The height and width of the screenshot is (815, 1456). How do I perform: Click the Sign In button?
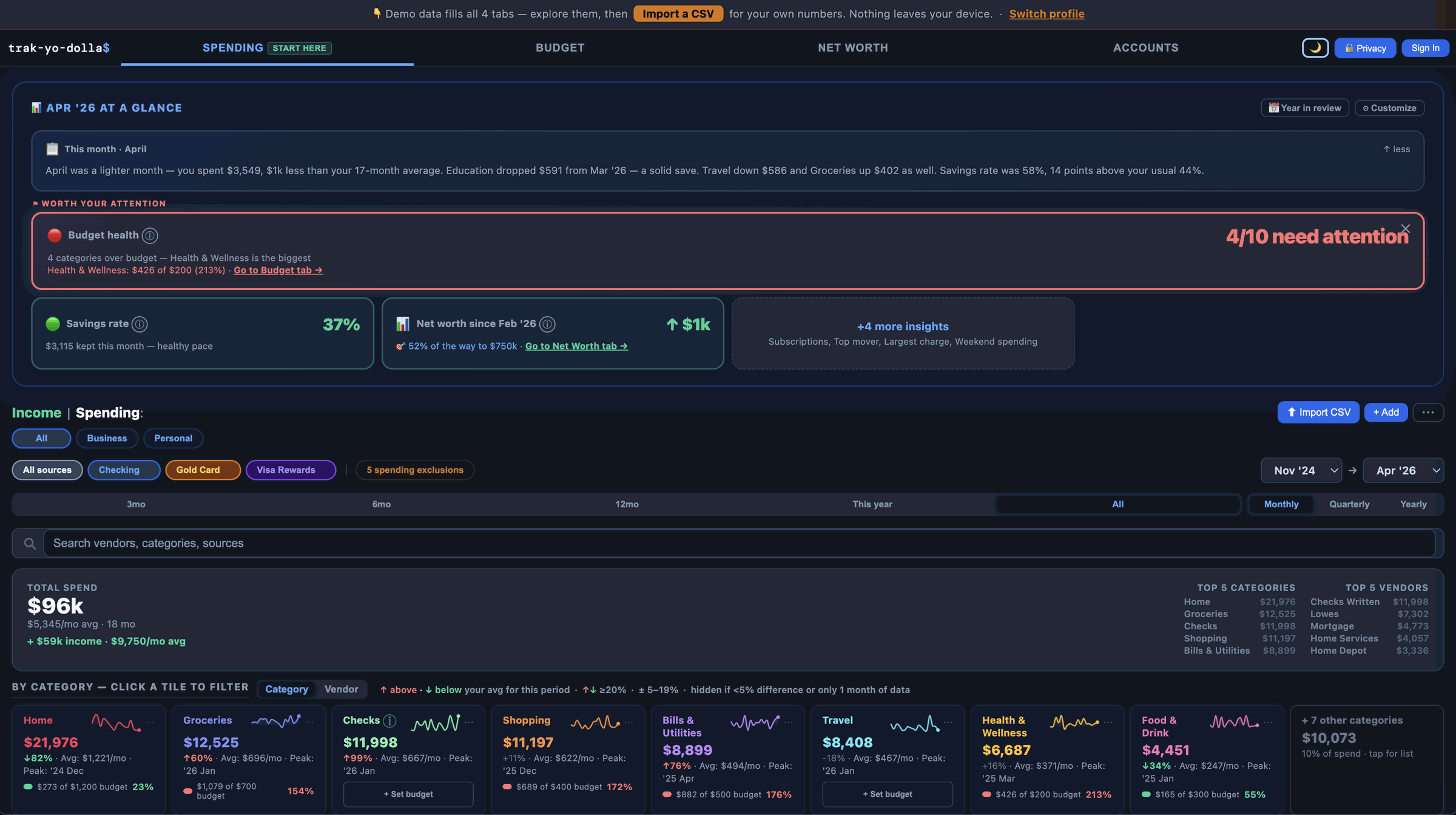pos(1425,48)
